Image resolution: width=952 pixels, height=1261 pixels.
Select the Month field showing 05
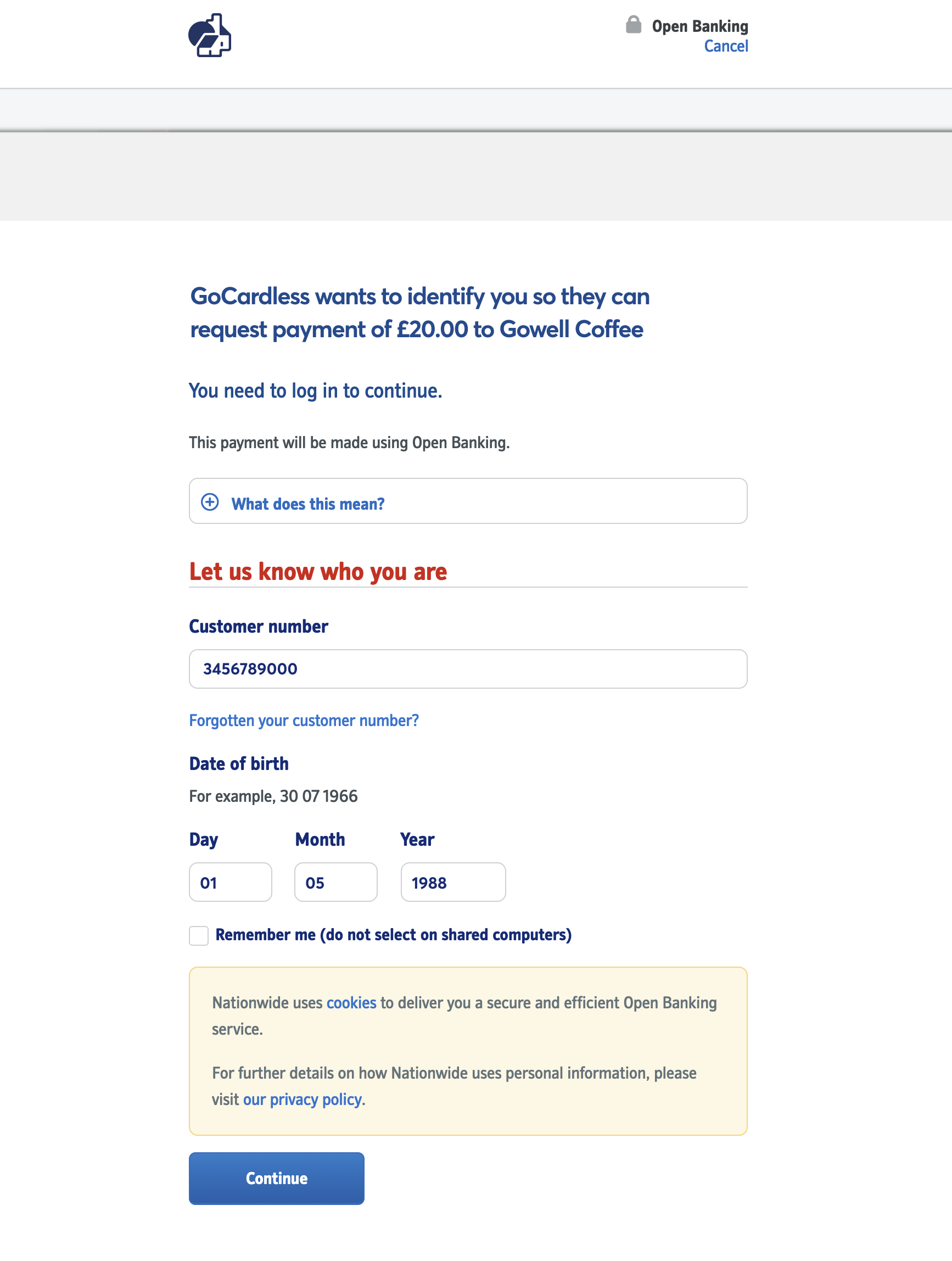(x=335, y=882)
